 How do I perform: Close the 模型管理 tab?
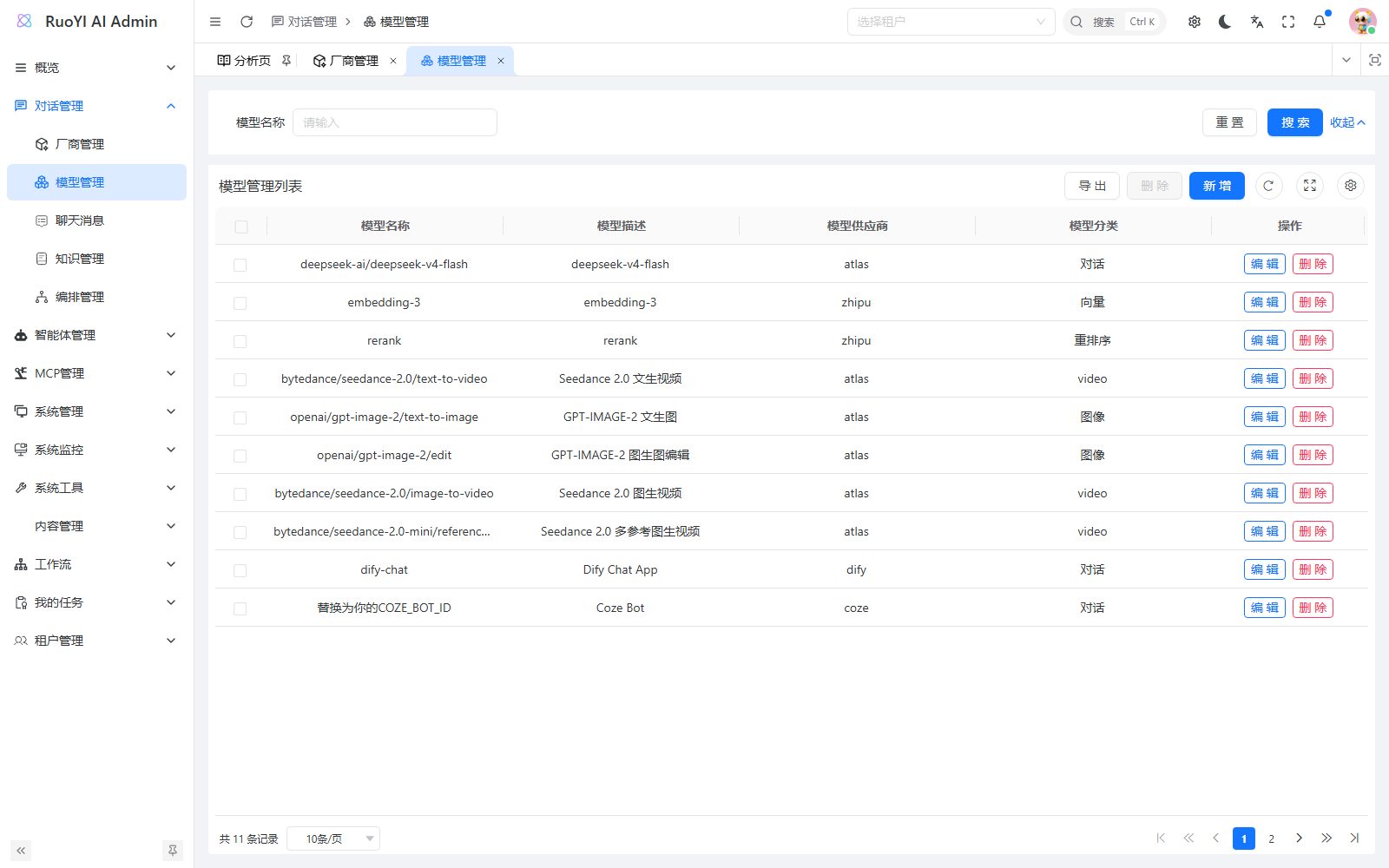501,61
